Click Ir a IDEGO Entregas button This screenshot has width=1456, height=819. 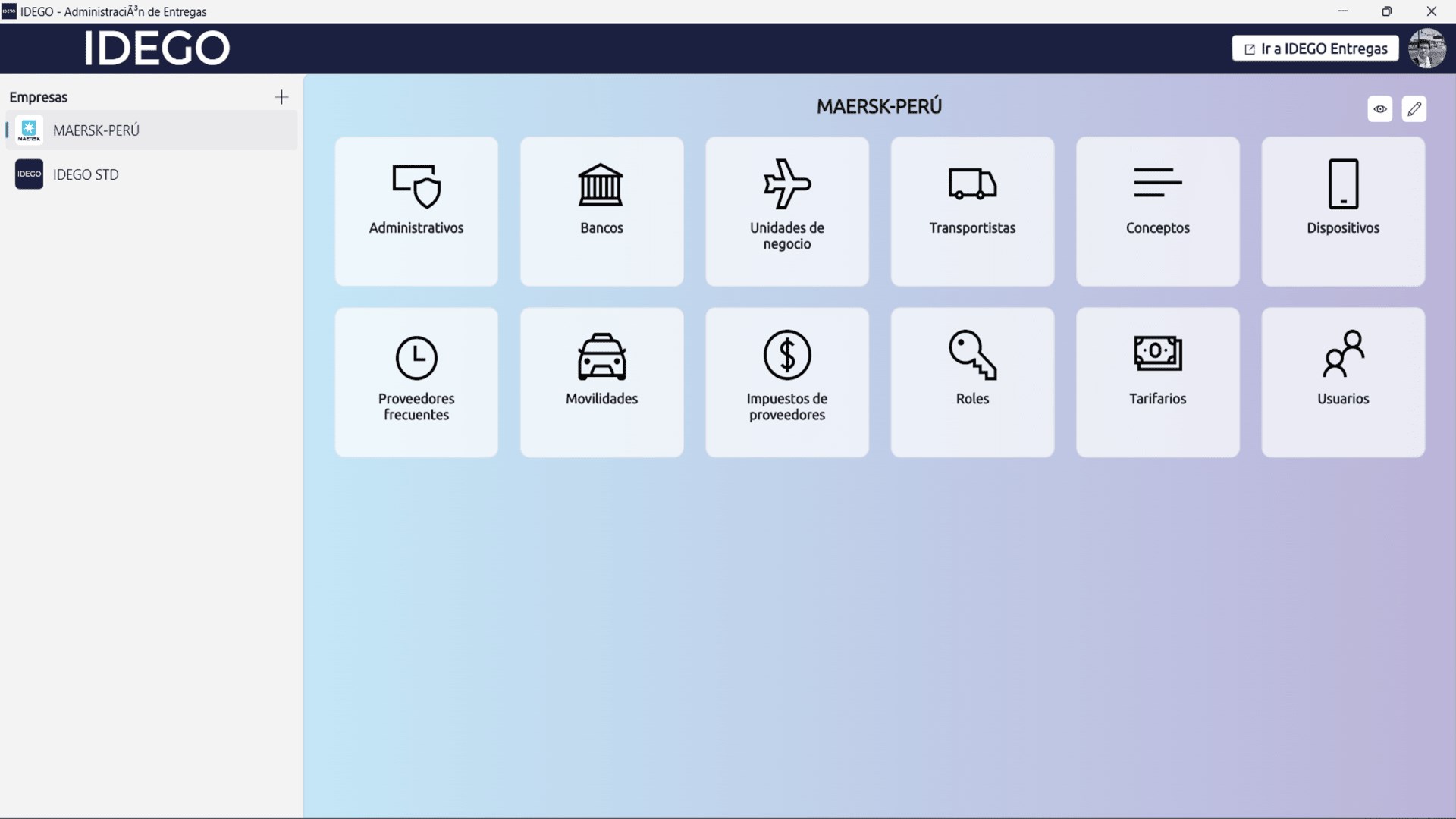click(1315, 49)
